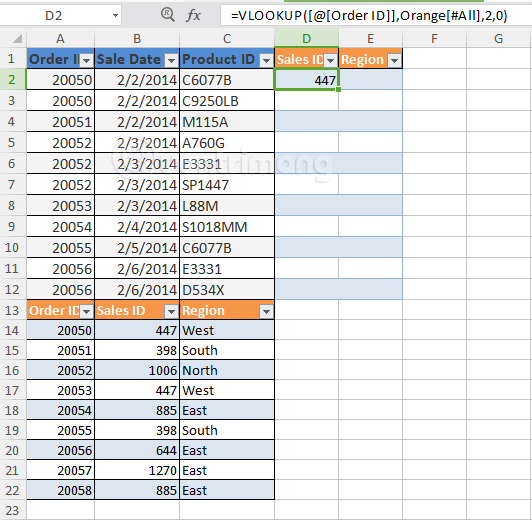This screenshot has width=532, height=520.
Task: Click the 2/4/2014 date cell
Action: point(137,227)
